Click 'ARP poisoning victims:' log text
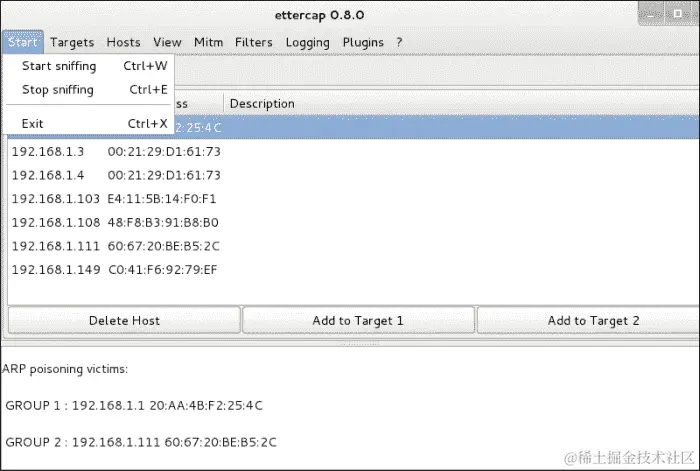Image resolution: width=700 pixels, height=471 pixels. [65, 369]
